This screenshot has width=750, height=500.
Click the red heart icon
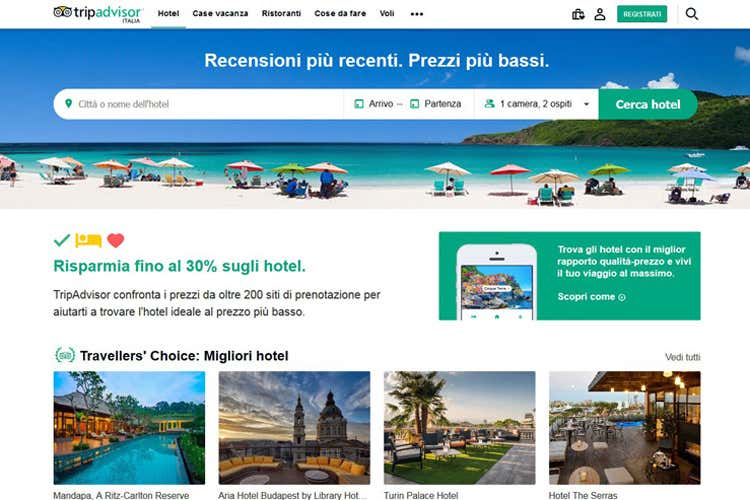(x=115, y=240)
